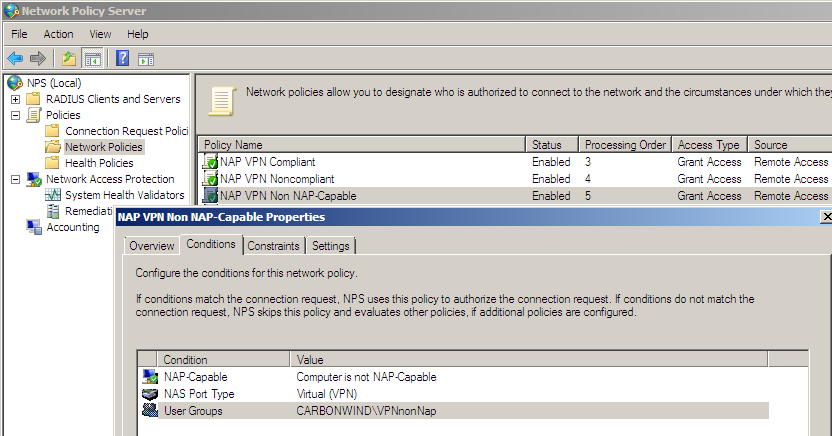
Task: Close the NAP VPN Non NAP-Capable Properties dialog
Action: [826, 216]
